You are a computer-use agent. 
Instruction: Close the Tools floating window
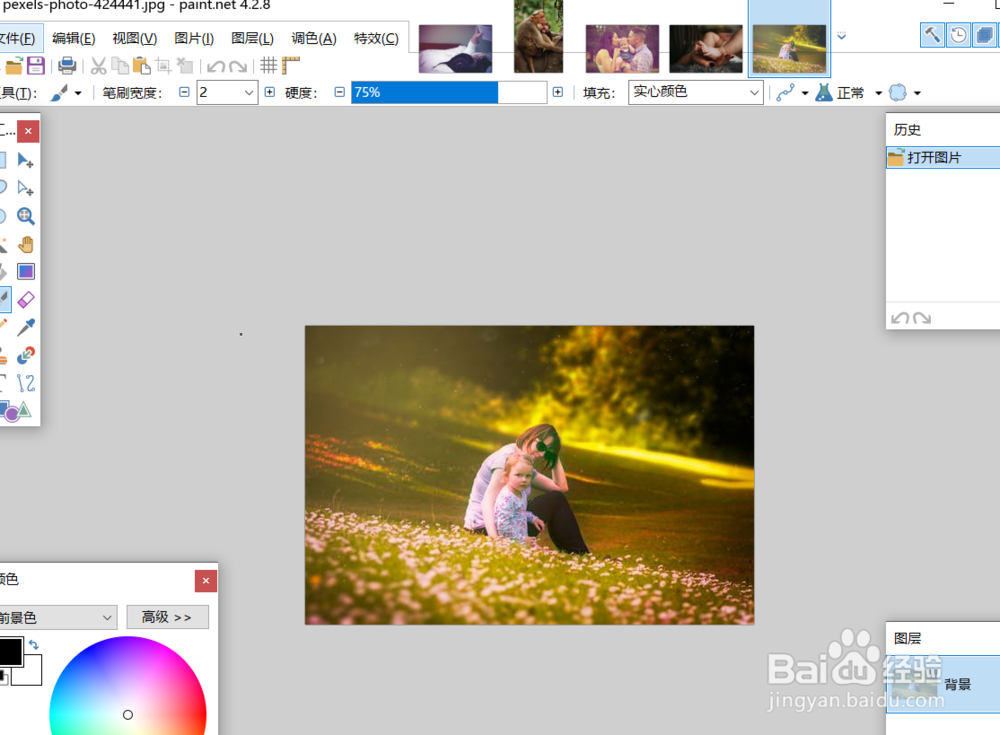click(28, 131)
